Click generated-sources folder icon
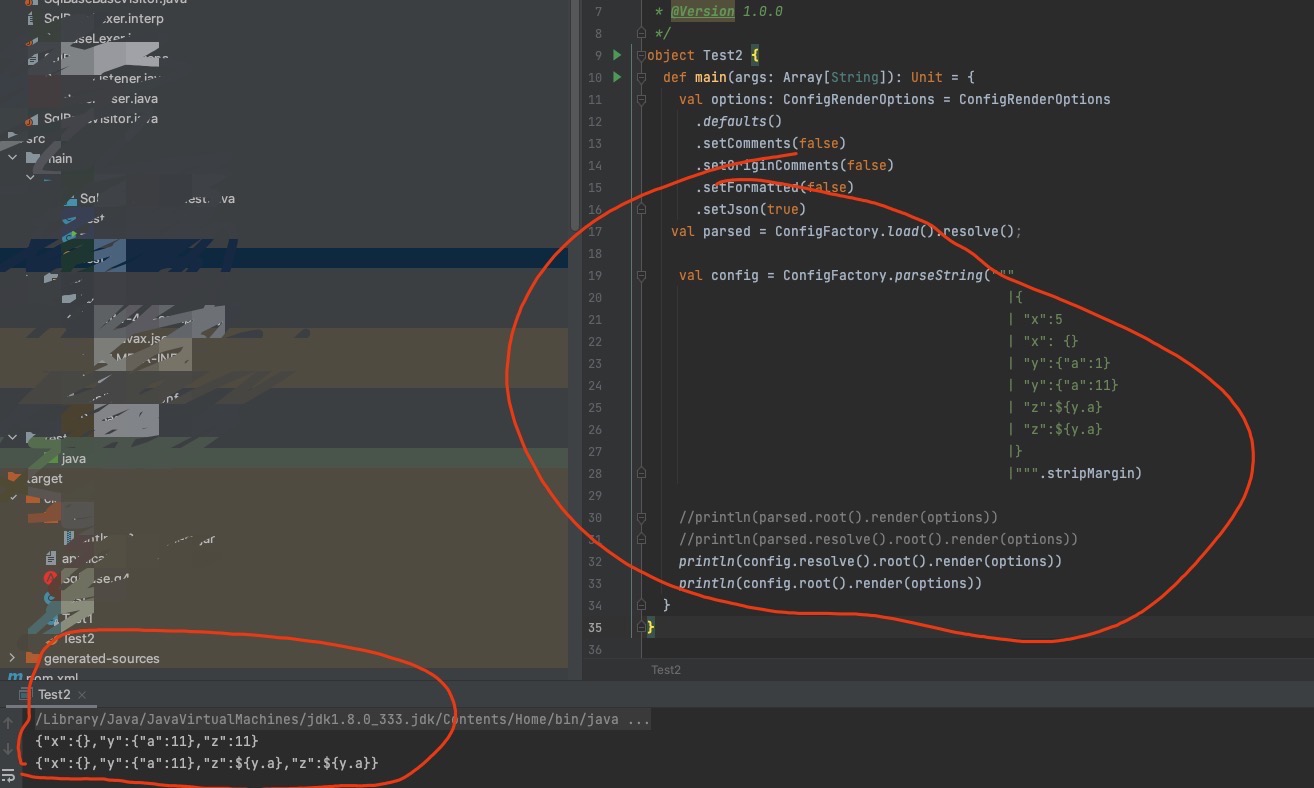The image size is (1314, 788). 33,658
